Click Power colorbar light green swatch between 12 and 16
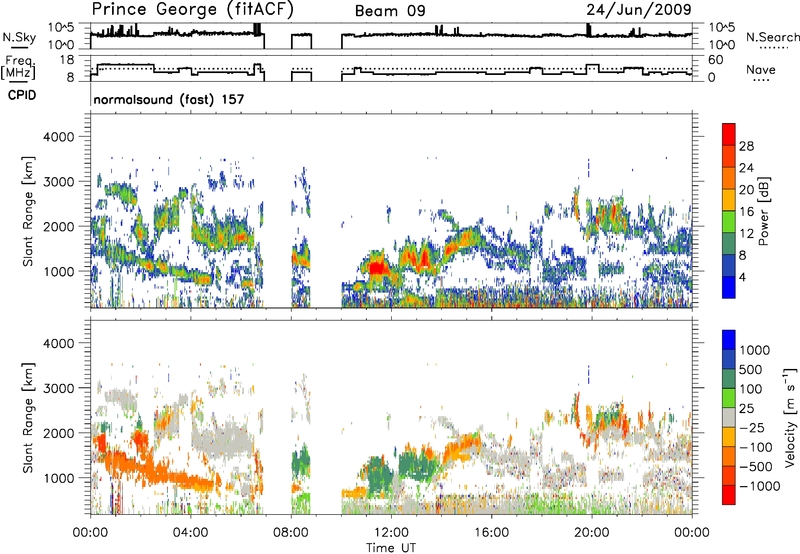Viewport: 800px width, 554px height. point(729,222)
